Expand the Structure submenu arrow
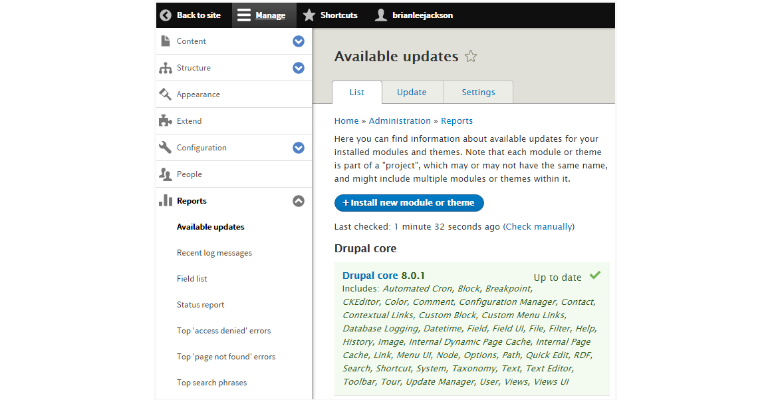This screenshot has height=400, width=780. (x=298, y=68)
